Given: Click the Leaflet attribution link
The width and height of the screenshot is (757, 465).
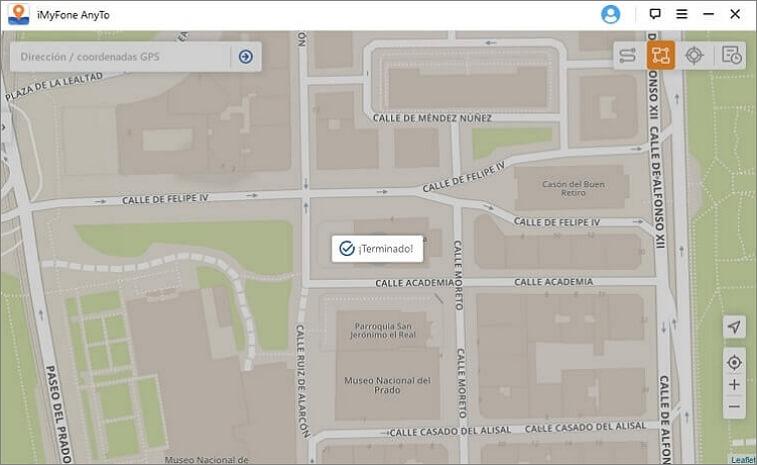Looking at the screenshot, I should [x=743, y=460].
